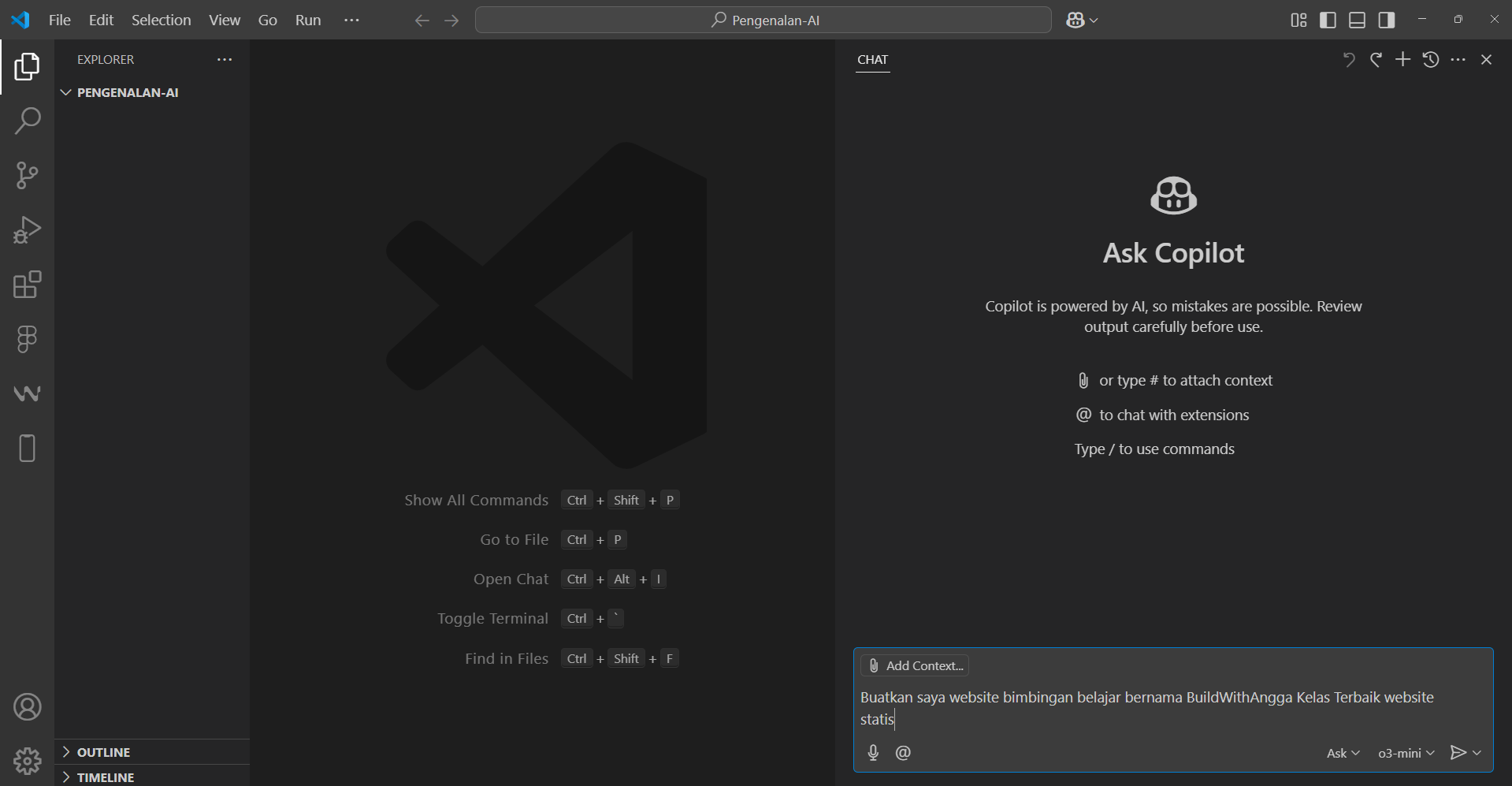Open the Copilot dropdown chevron in title bar

1094,20
